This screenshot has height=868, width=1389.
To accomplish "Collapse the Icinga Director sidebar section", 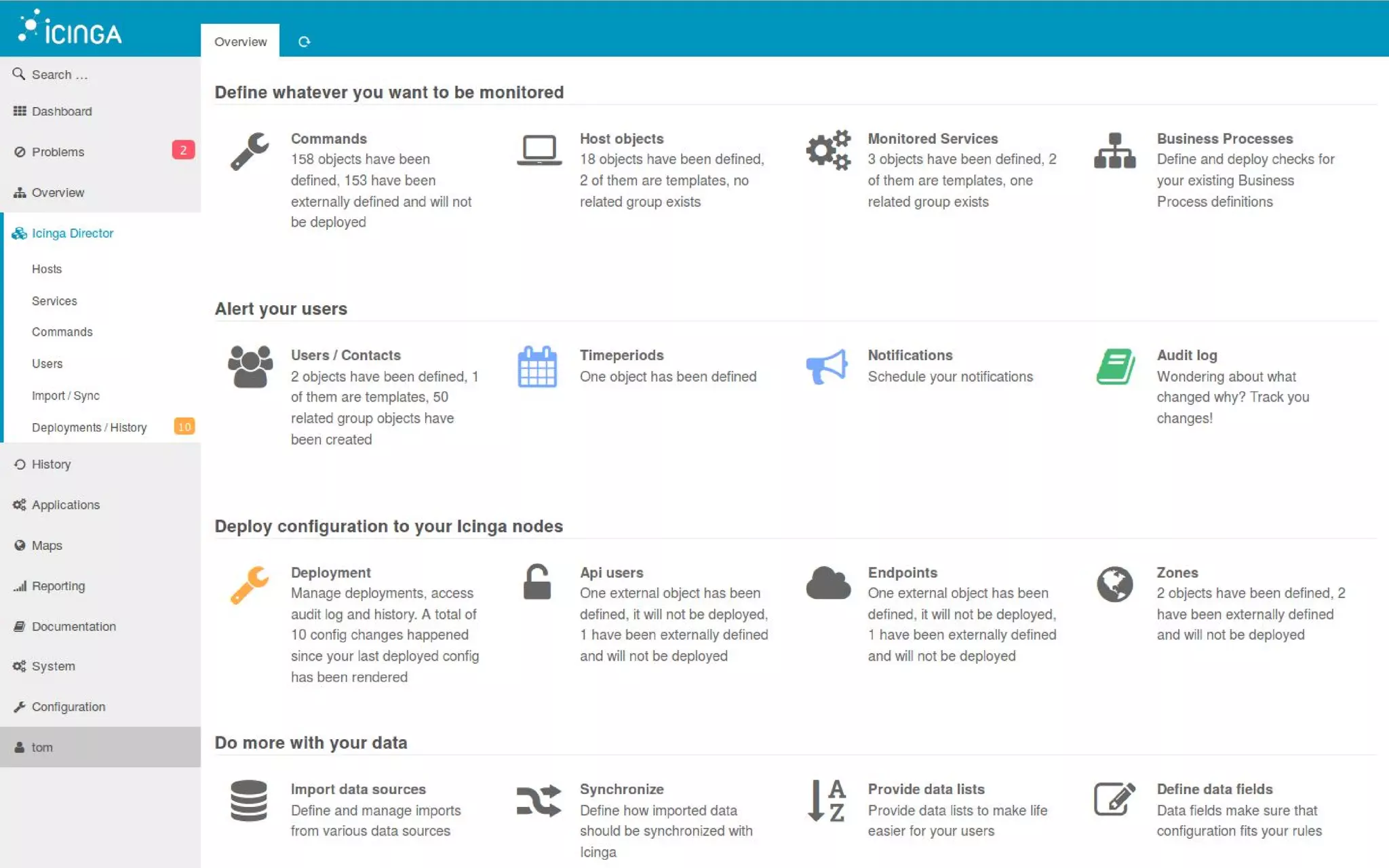I will 73,233.
